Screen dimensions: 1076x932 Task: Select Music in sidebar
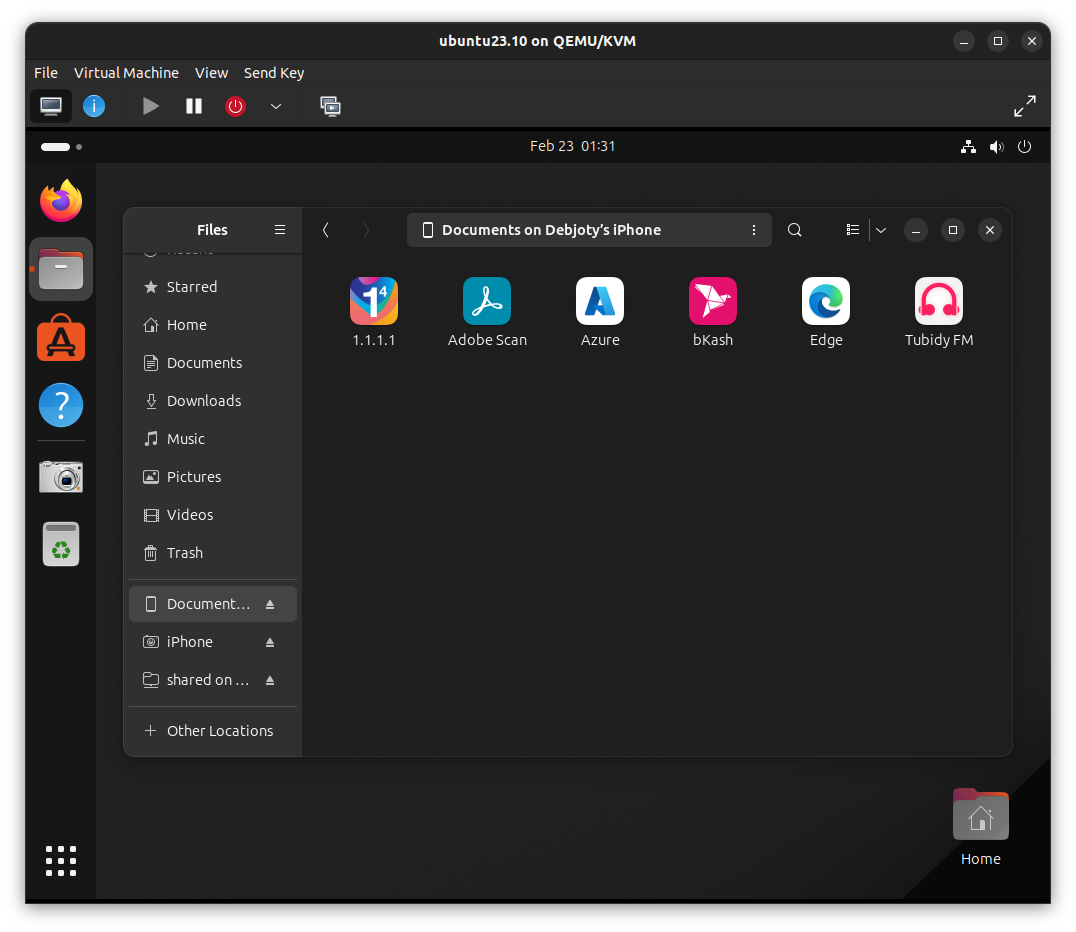click(x=213, y=439)
